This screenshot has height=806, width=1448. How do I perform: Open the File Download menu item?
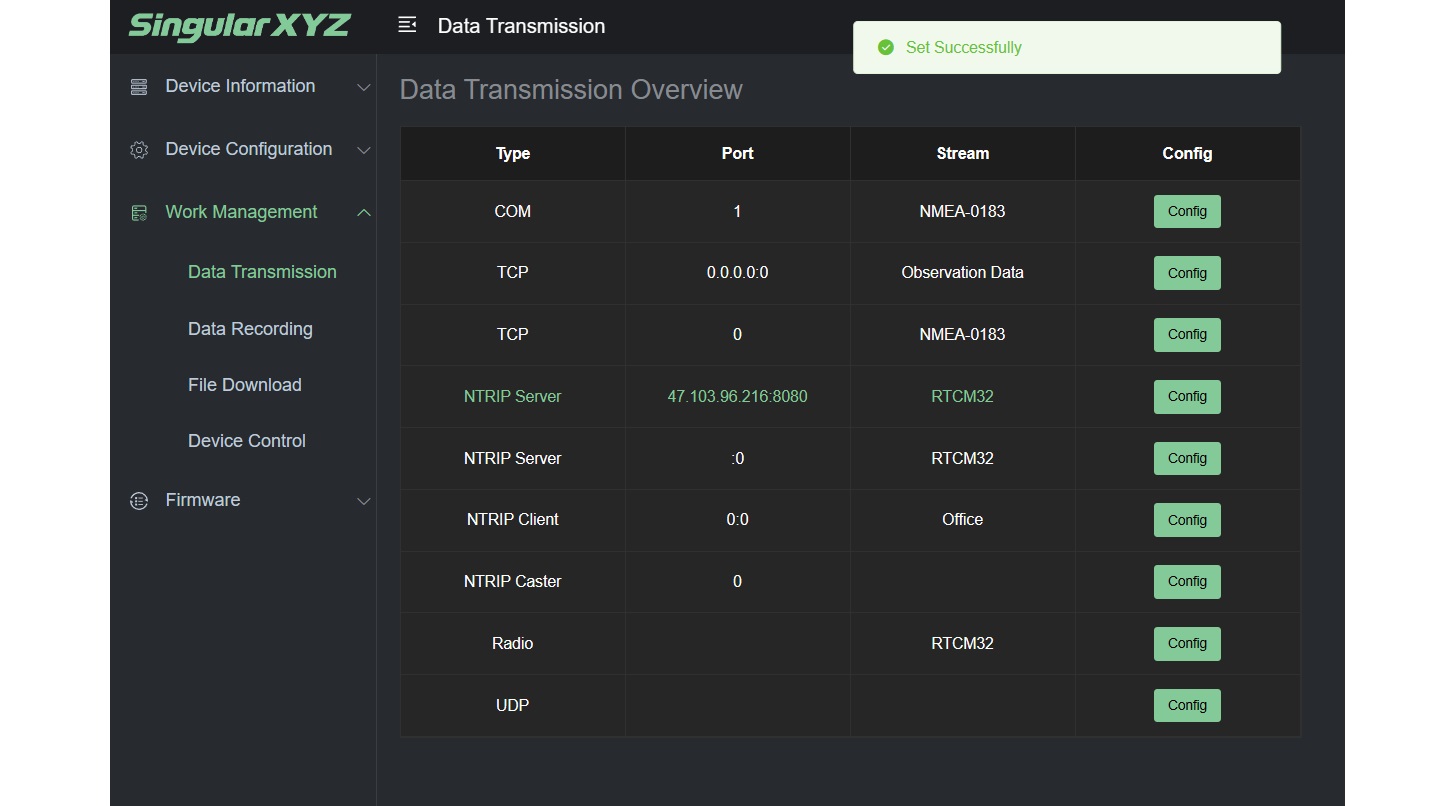[x=245, y=385]
